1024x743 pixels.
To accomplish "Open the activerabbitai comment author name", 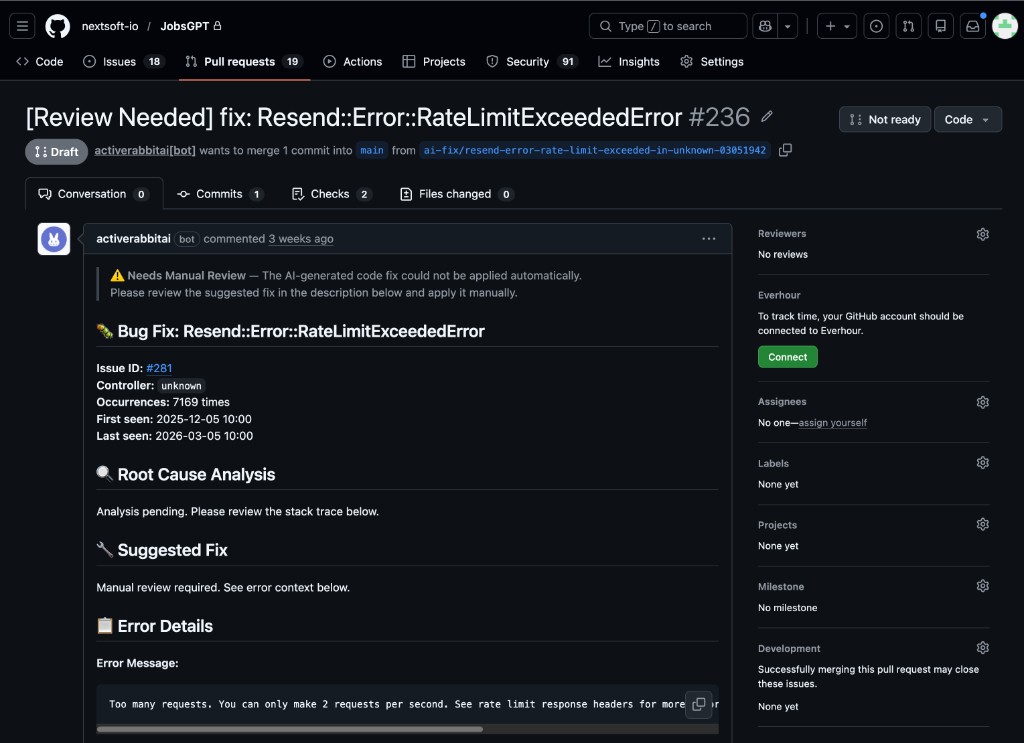I will click(x=133, y=239).
